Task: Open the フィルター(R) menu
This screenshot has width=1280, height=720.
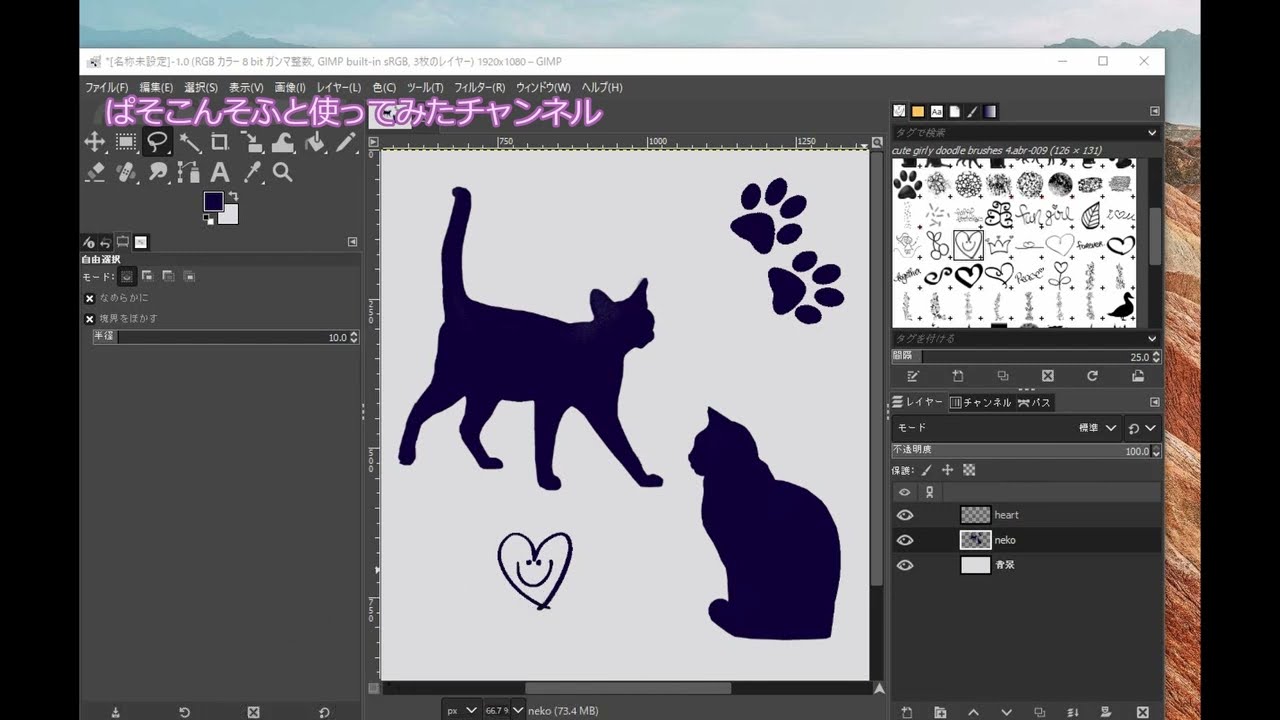Action: click(480, 88)
